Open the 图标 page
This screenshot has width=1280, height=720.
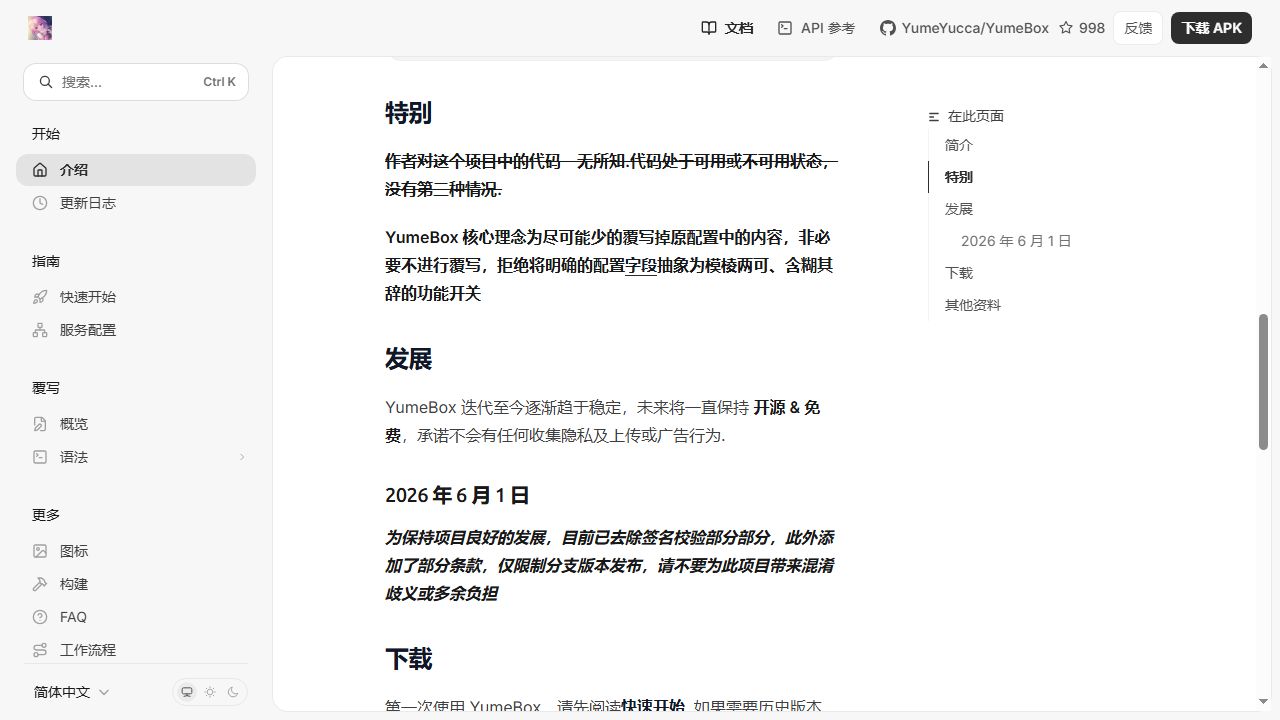point(136,551)
